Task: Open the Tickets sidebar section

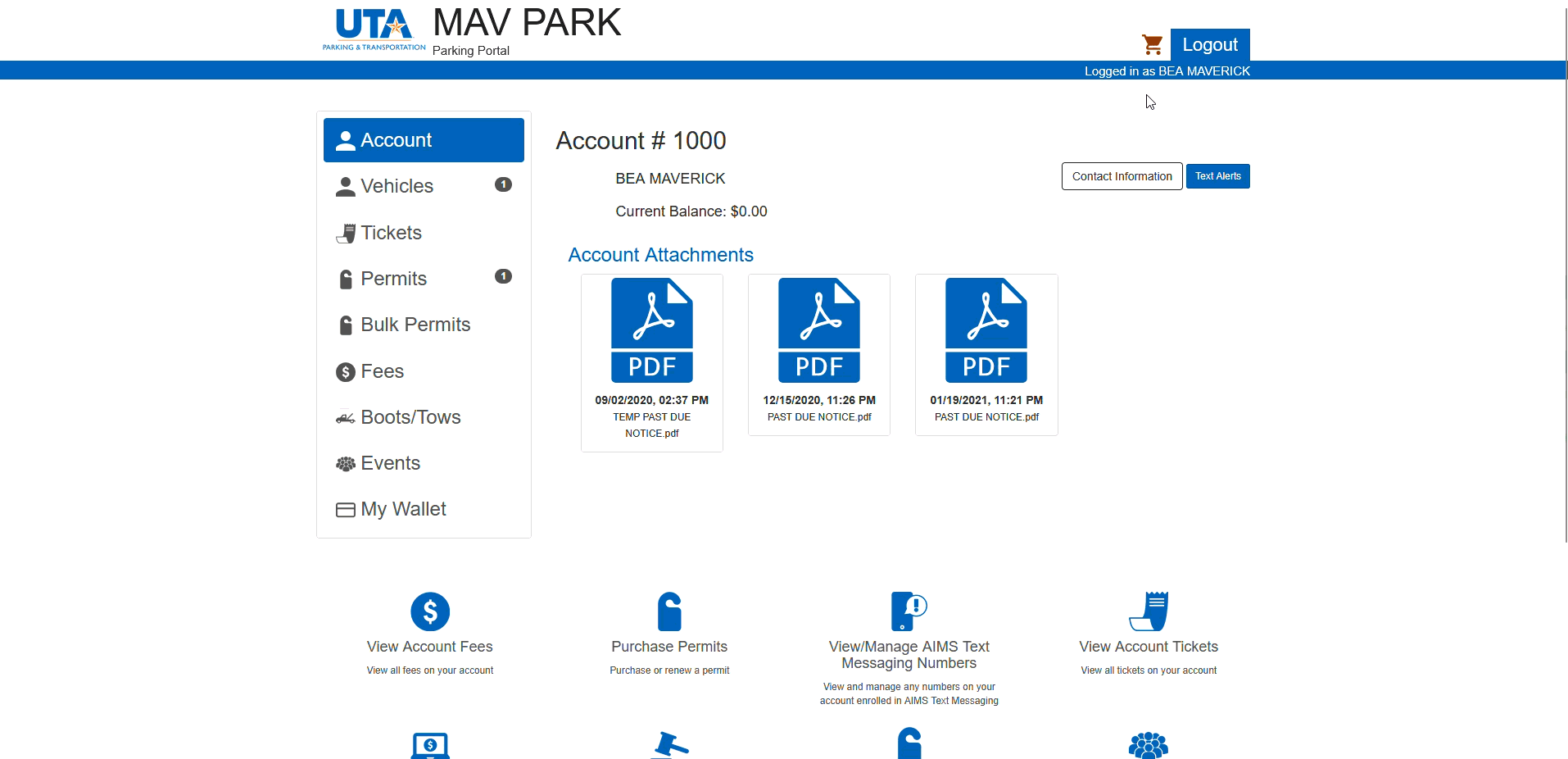Action: (391, 233)
